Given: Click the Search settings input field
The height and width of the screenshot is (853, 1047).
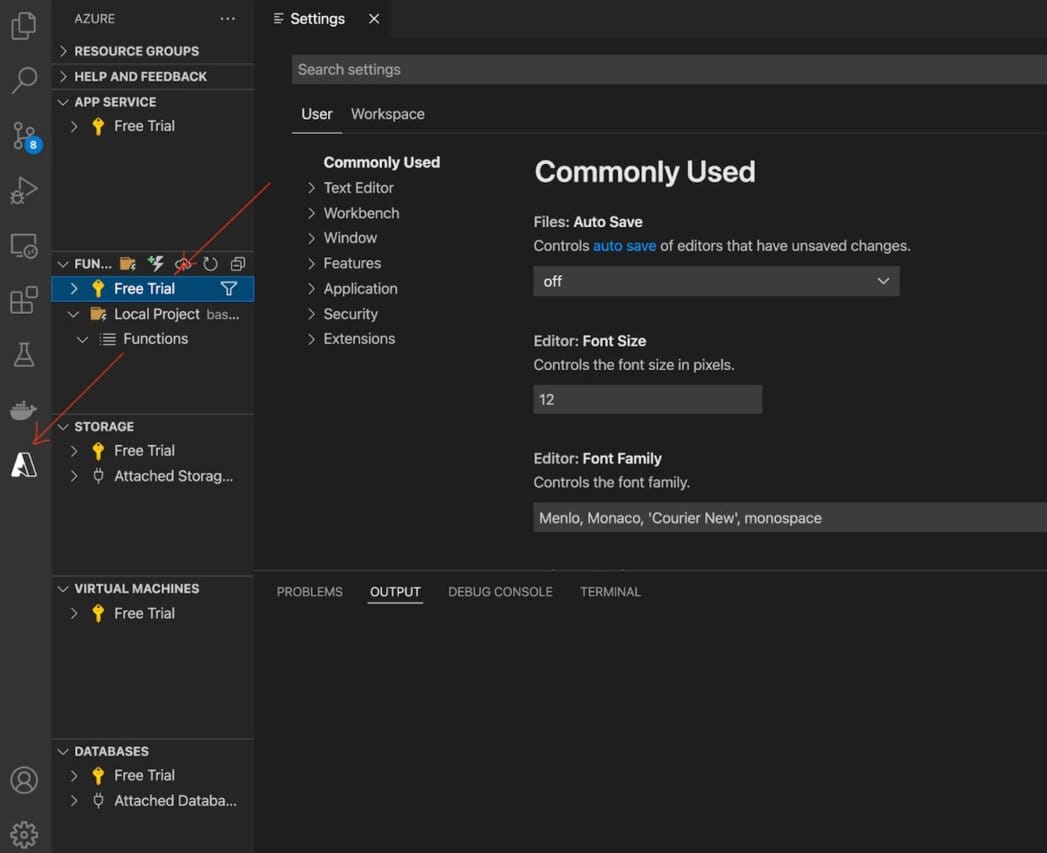Looking at the screenshot, I should click(x=500, y=69).
